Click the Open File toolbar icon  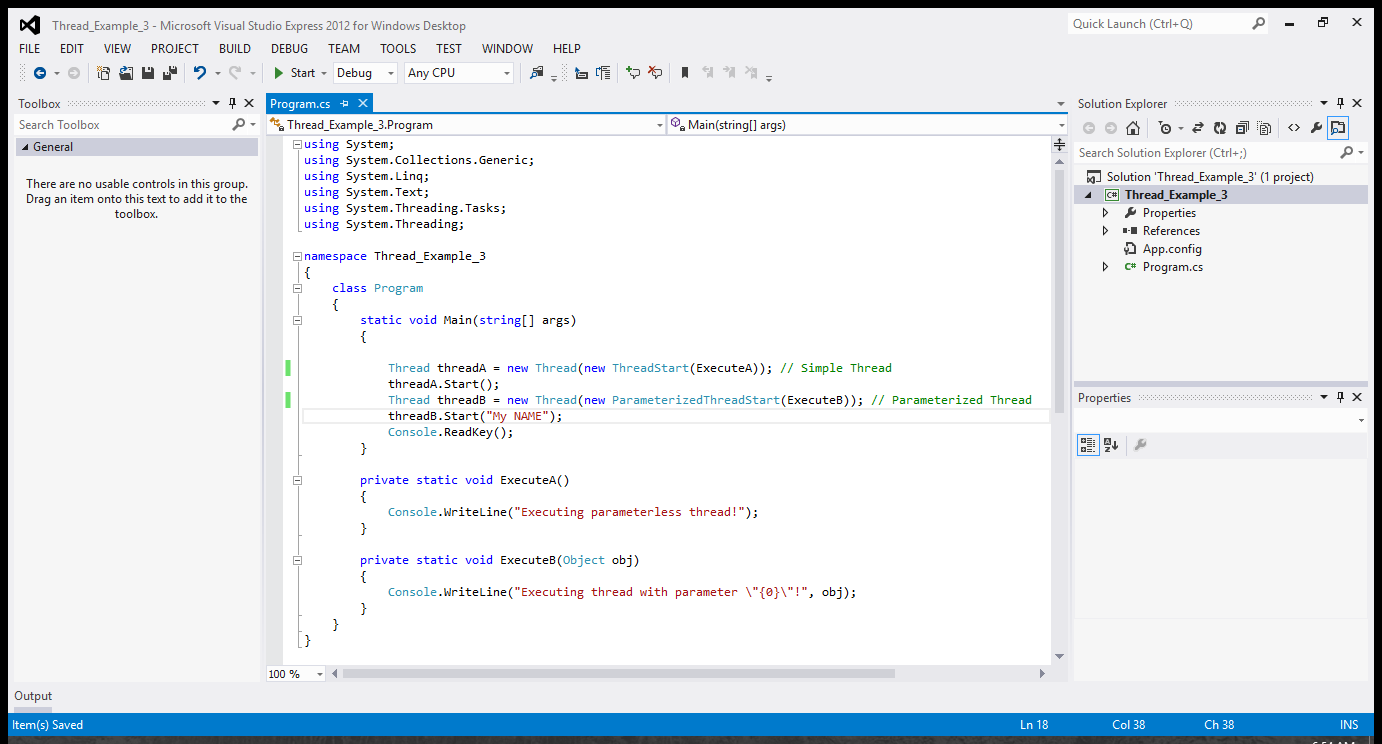coord(126,73)
